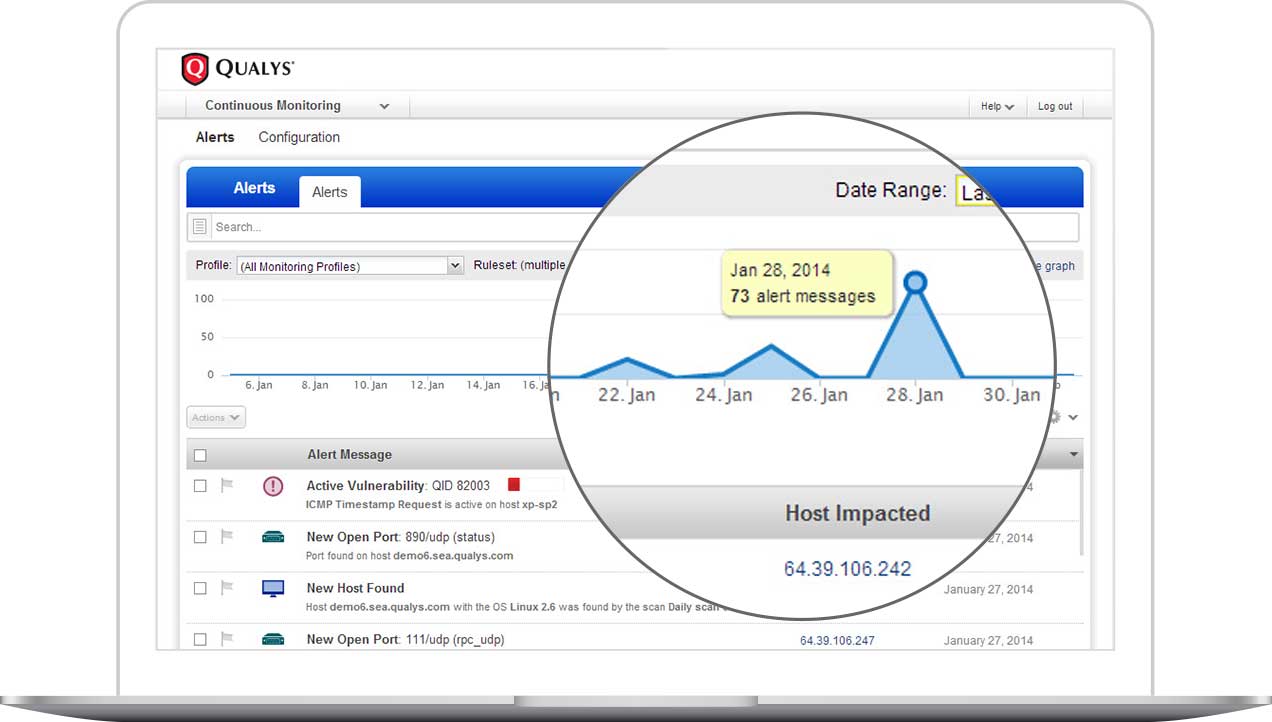The height and width of the screenshot is (722, 1272).
Task: Flag the New Open Port 890/udp alert
Action: tap(228, 537)
